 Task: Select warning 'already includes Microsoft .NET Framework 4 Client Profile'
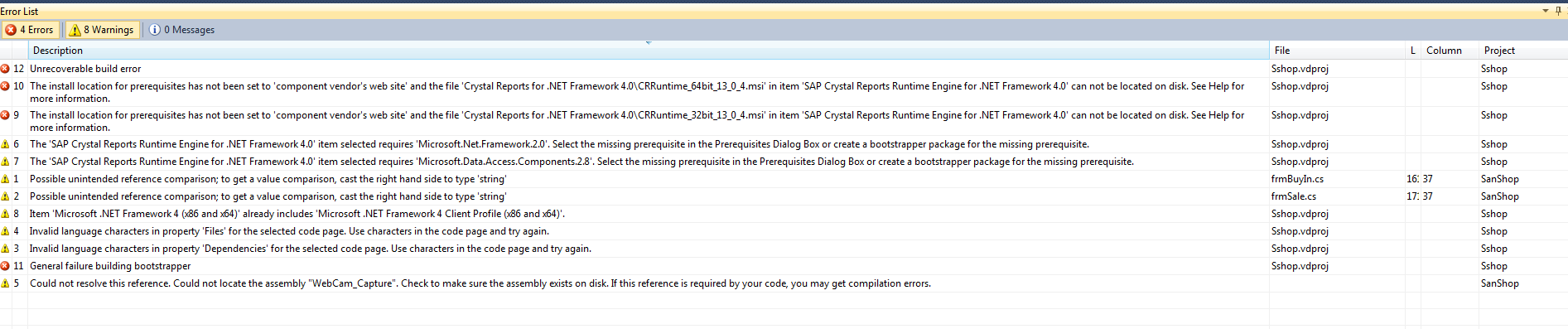[x=297, y=214]
